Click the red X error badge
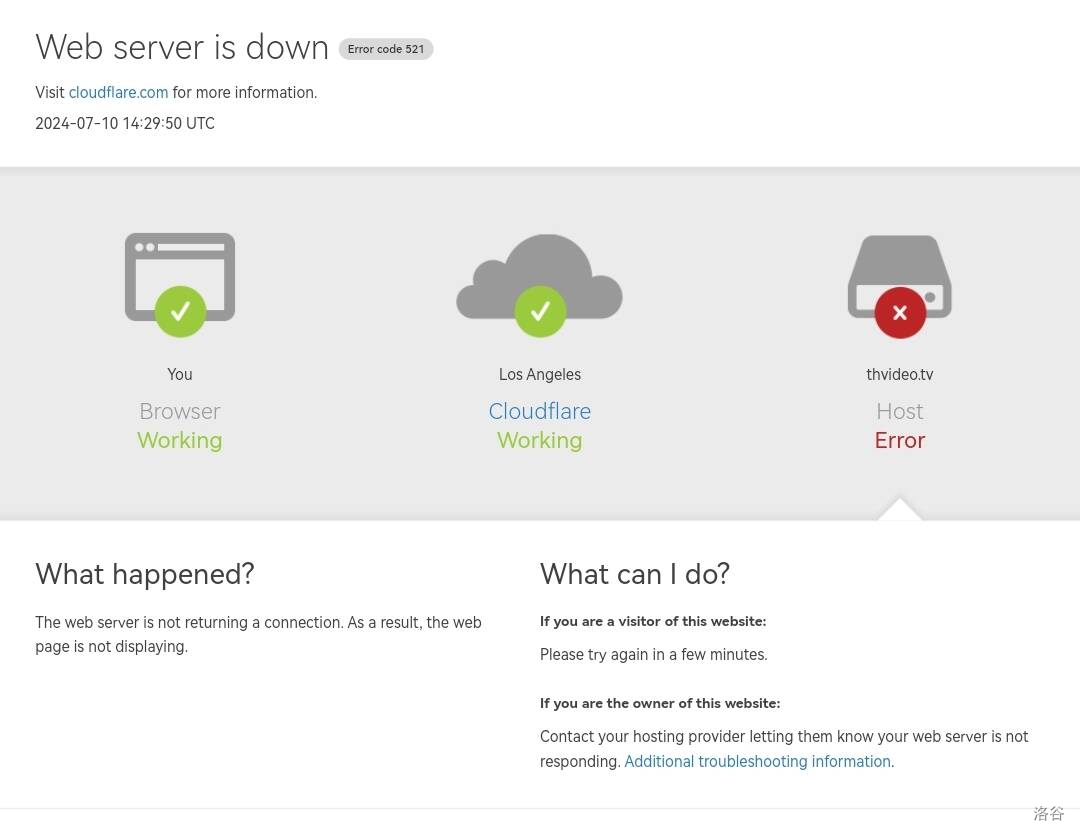Image resolution: width=1080 pixels, height=836 pixels. click(900, 313)
